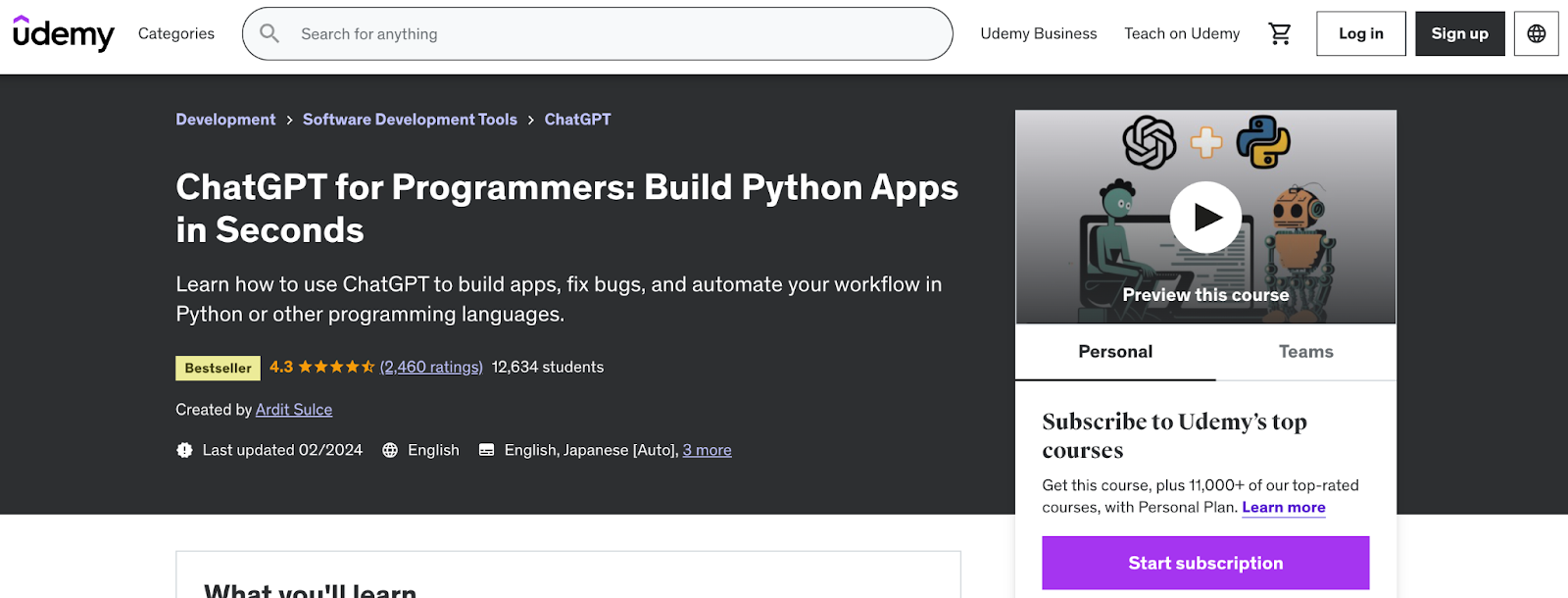Click the Start subscription button

(1205, 563)
